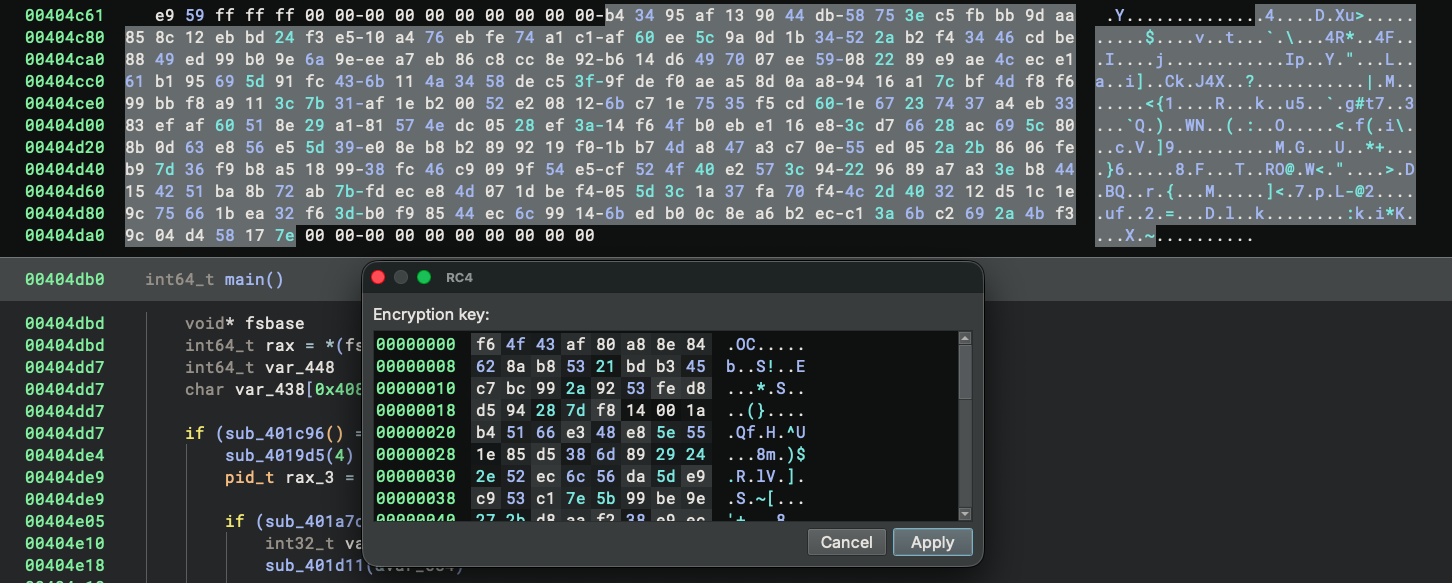Minimize the RC4 dialog via yellow button

(401, 277)
